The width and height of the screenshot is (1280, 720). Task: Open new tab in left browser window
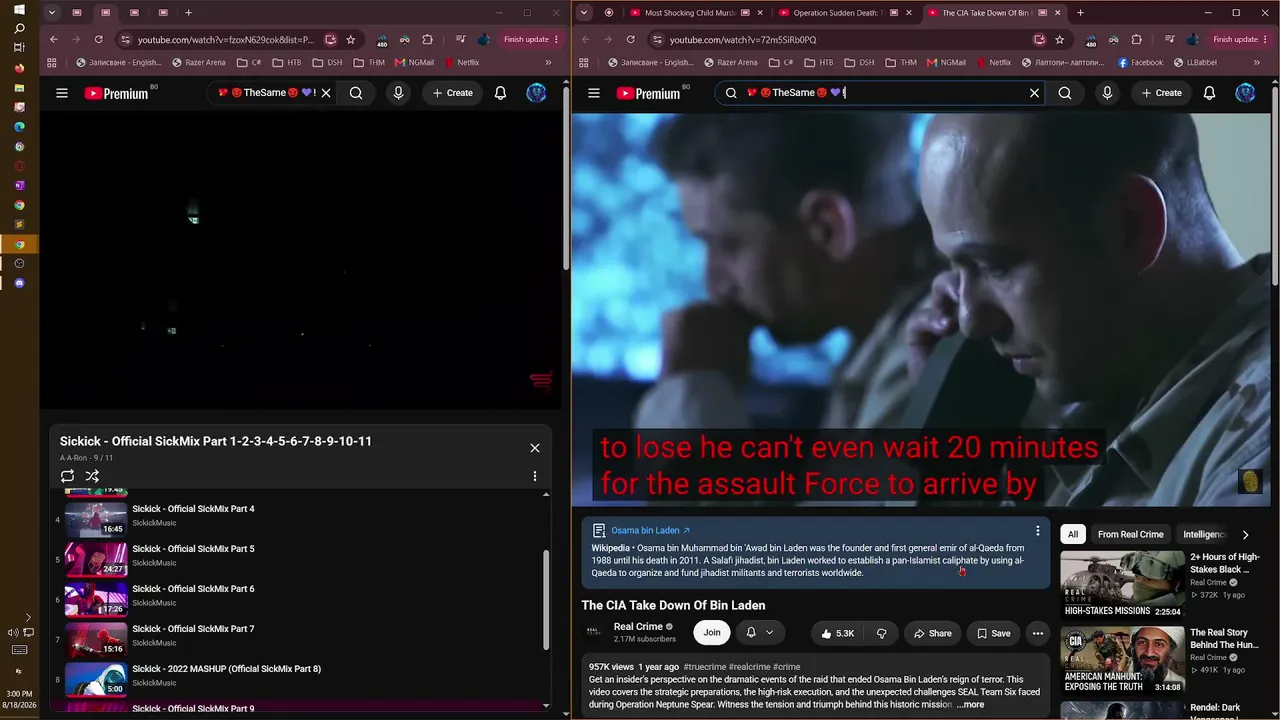[x=188, y=13]
